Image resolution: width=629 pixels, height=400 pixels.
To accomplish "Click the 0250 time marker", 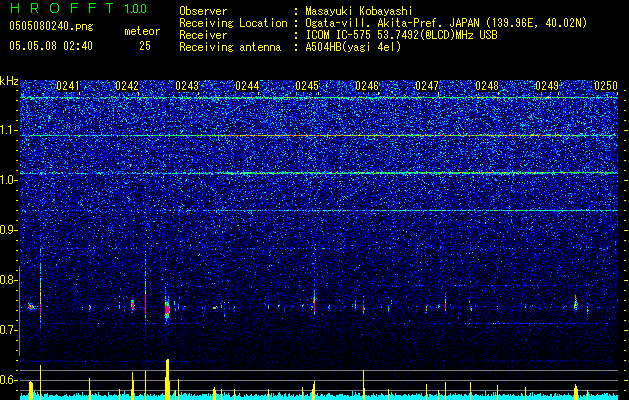I will 606,86.
